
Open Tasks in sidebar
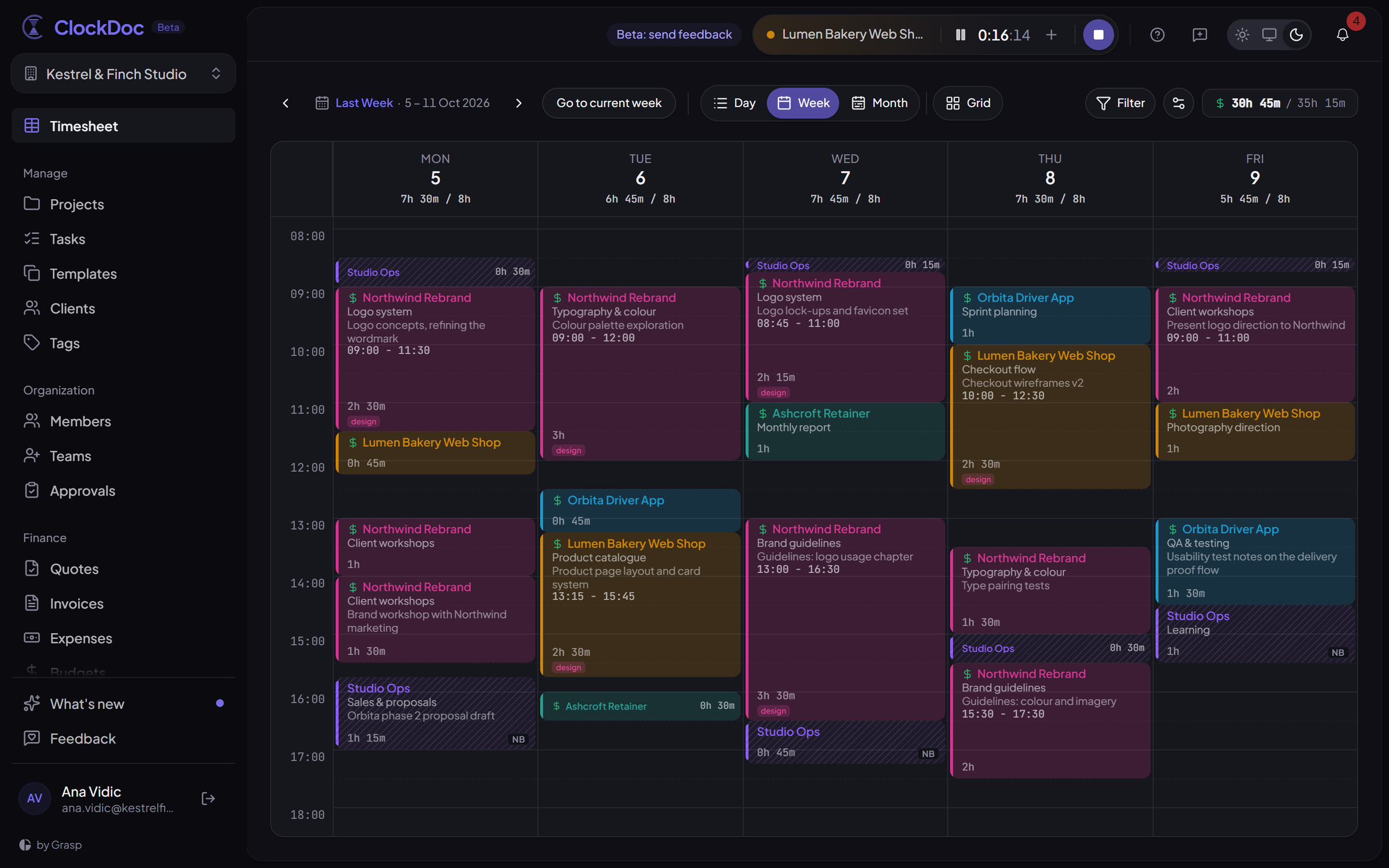pos(123,238)
